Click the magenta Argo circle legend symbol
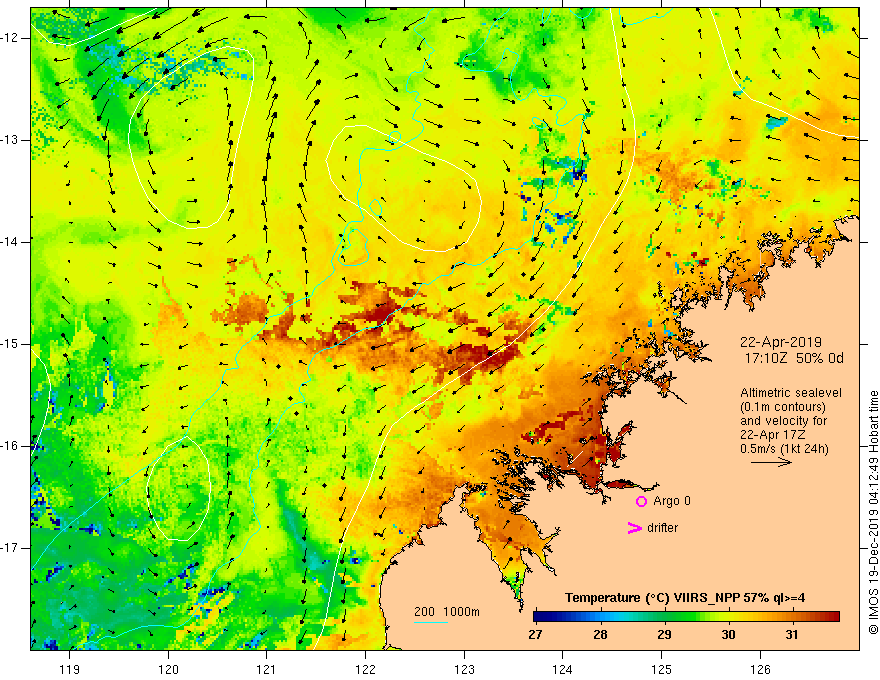Viewport: 880px width, 680px height. [x=641, y=502]
